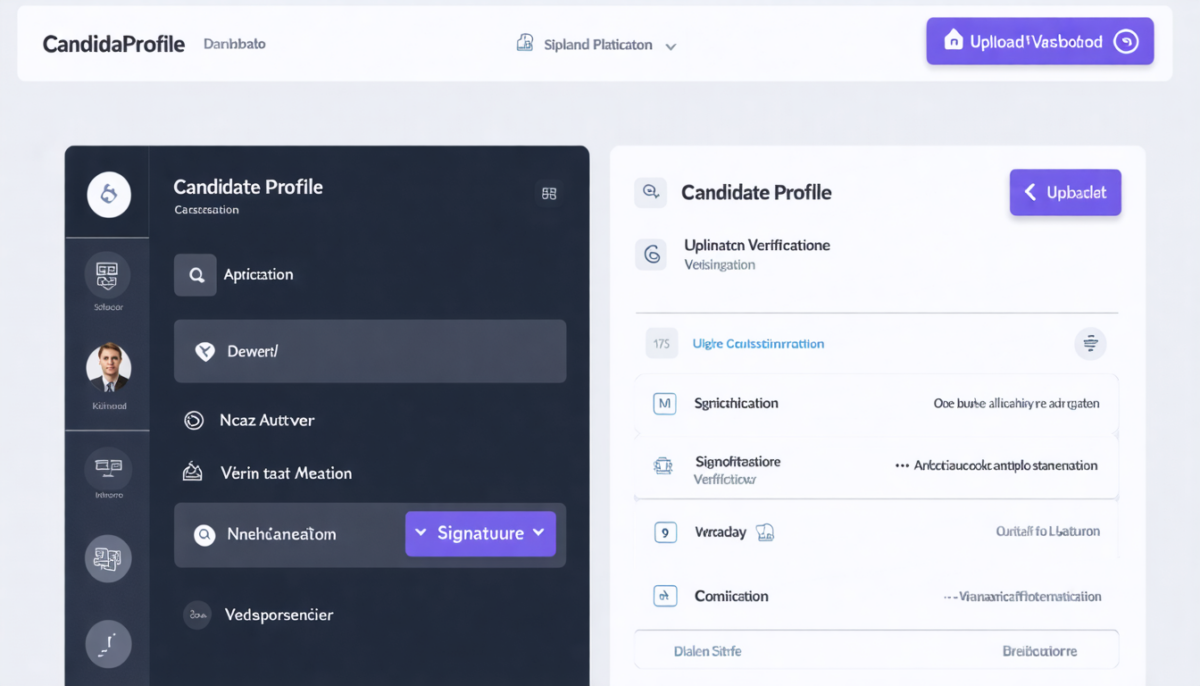Click the white circular logo in dark sidebar

[109, 195]
